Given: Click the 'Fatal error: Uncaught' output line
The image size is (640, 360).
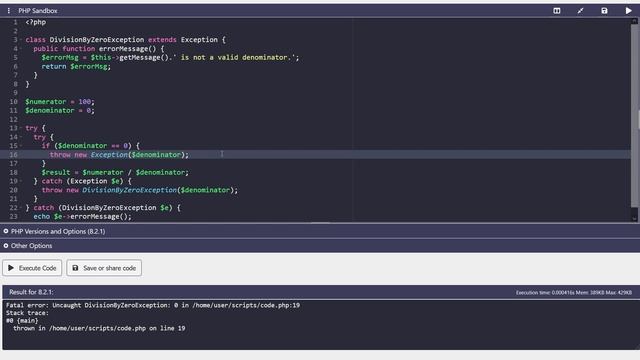Looking at the screenshot, I should click(153, 305).
